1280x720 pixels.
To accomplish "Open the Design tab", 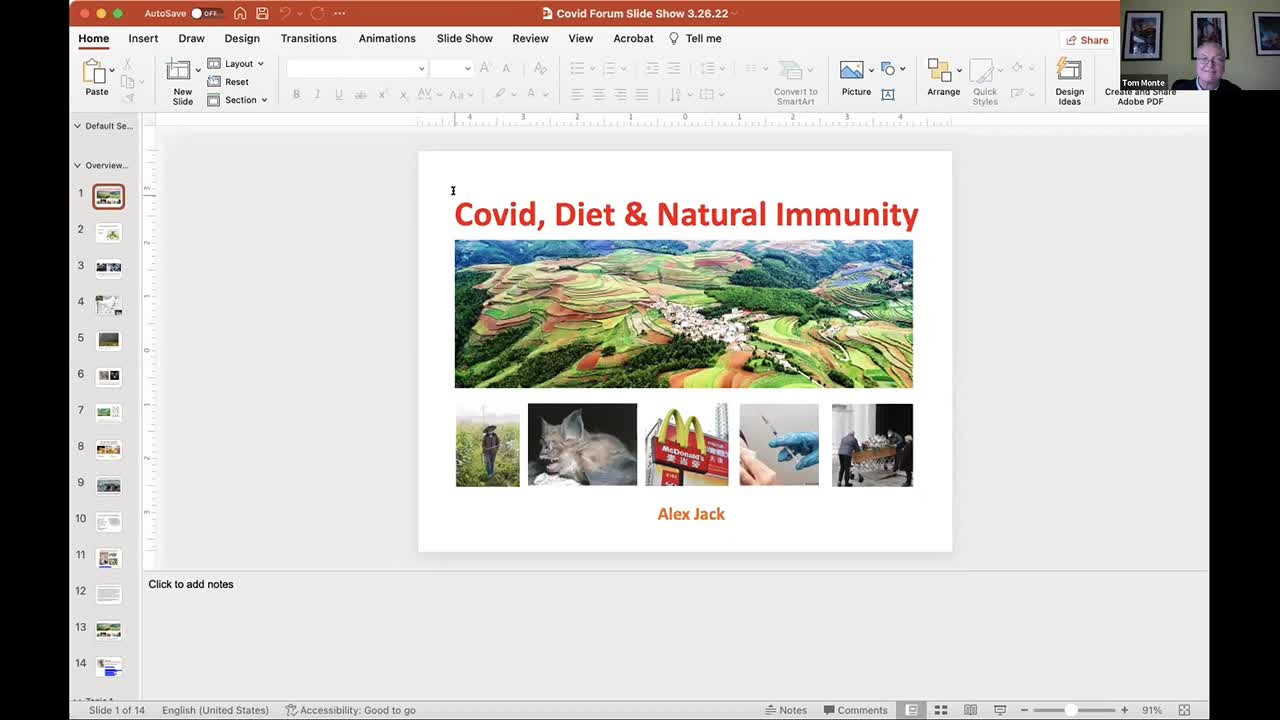I will pos(242,38).
